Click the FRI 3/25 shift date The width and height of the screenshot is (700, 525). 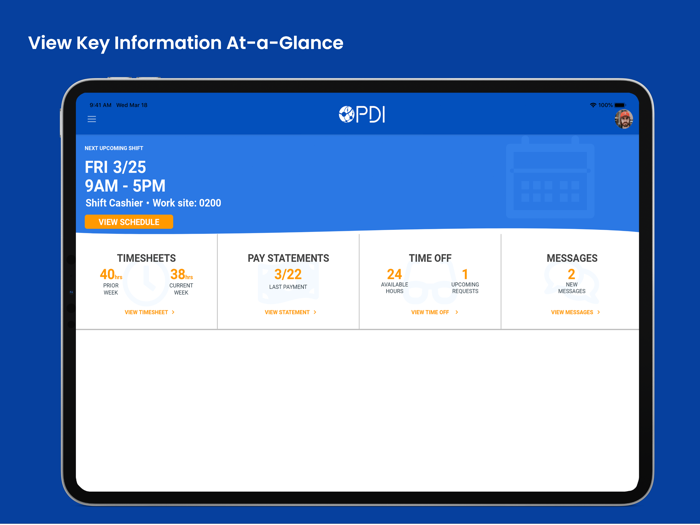click(x=115, y=167)
